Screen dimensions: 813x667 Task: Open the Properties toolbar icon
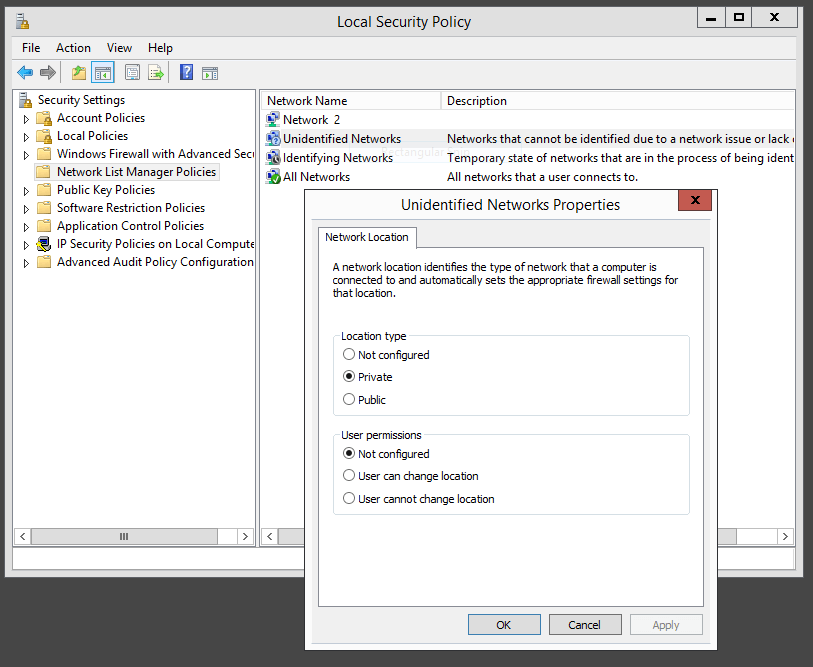(131, 71)
